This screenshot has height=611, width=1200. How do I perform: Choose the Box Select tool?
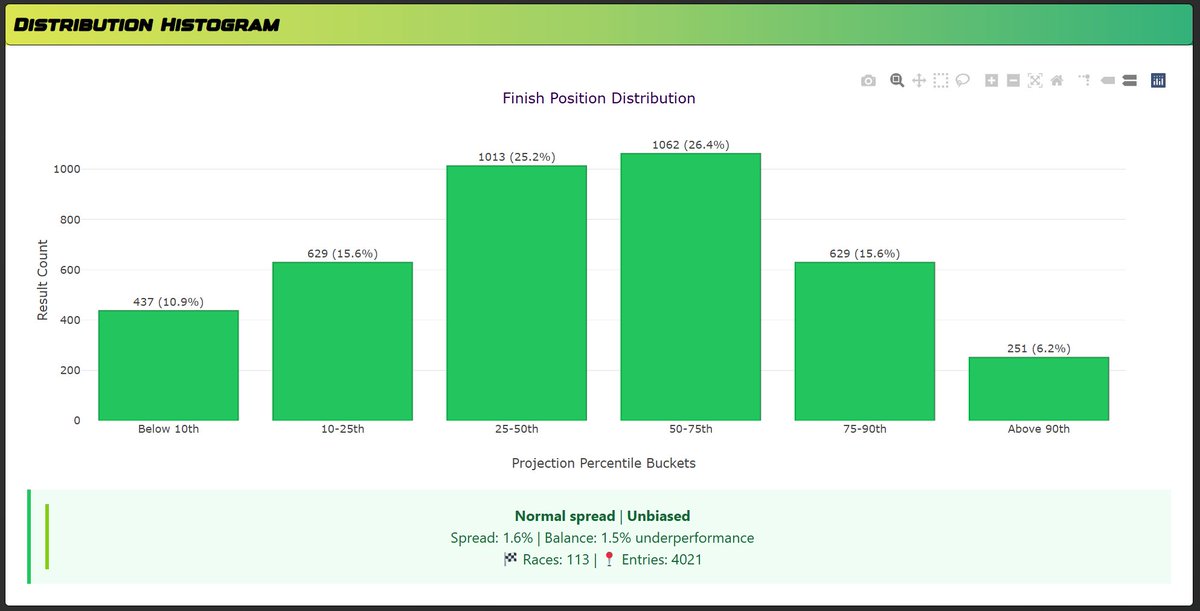point(941,81)
